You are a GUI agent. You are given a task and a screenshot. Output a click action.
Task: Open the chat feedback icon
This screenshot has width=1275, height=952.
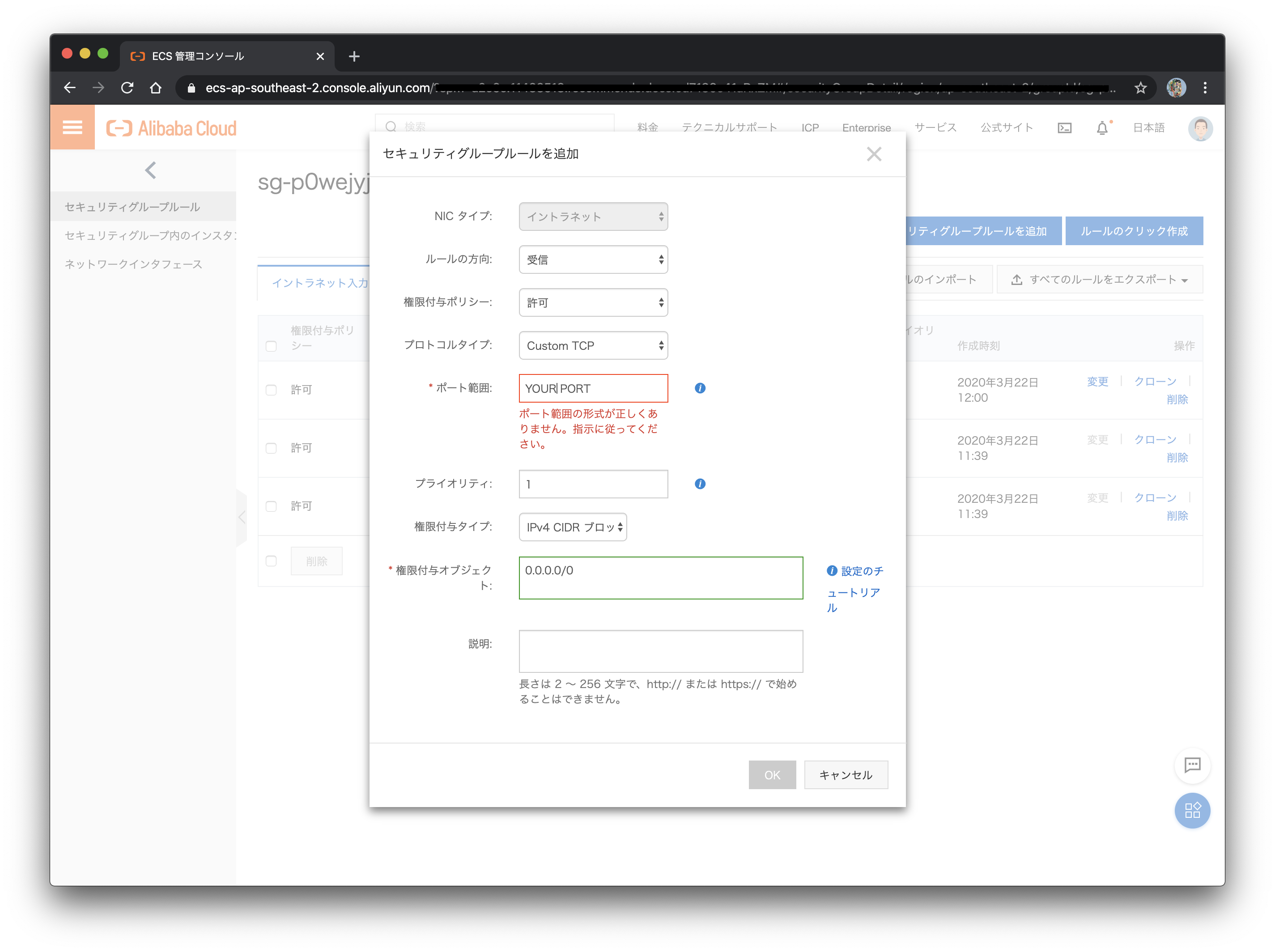coord(1192,765)
